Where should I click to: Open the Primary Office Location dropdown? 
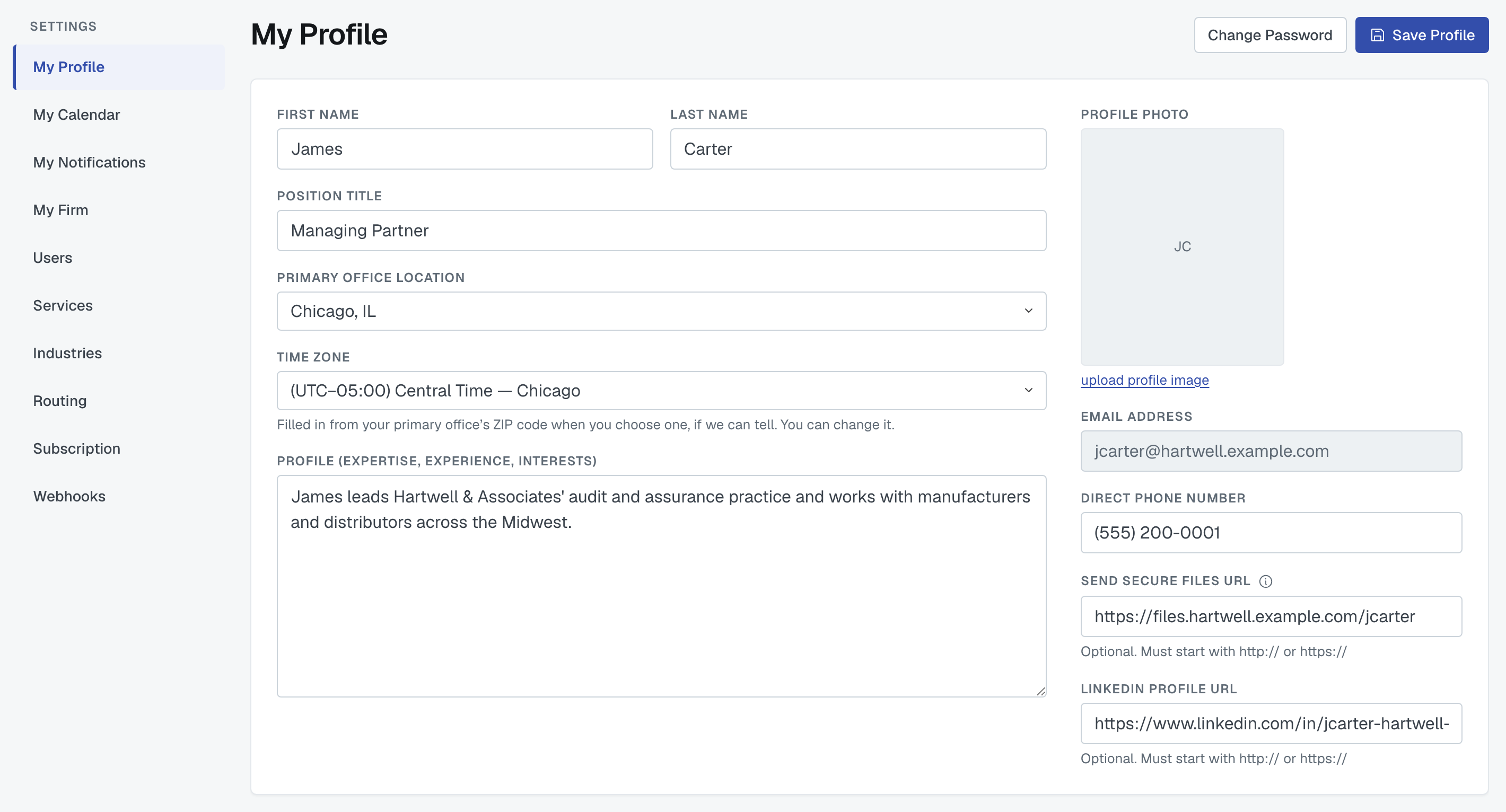pos(661,311)
